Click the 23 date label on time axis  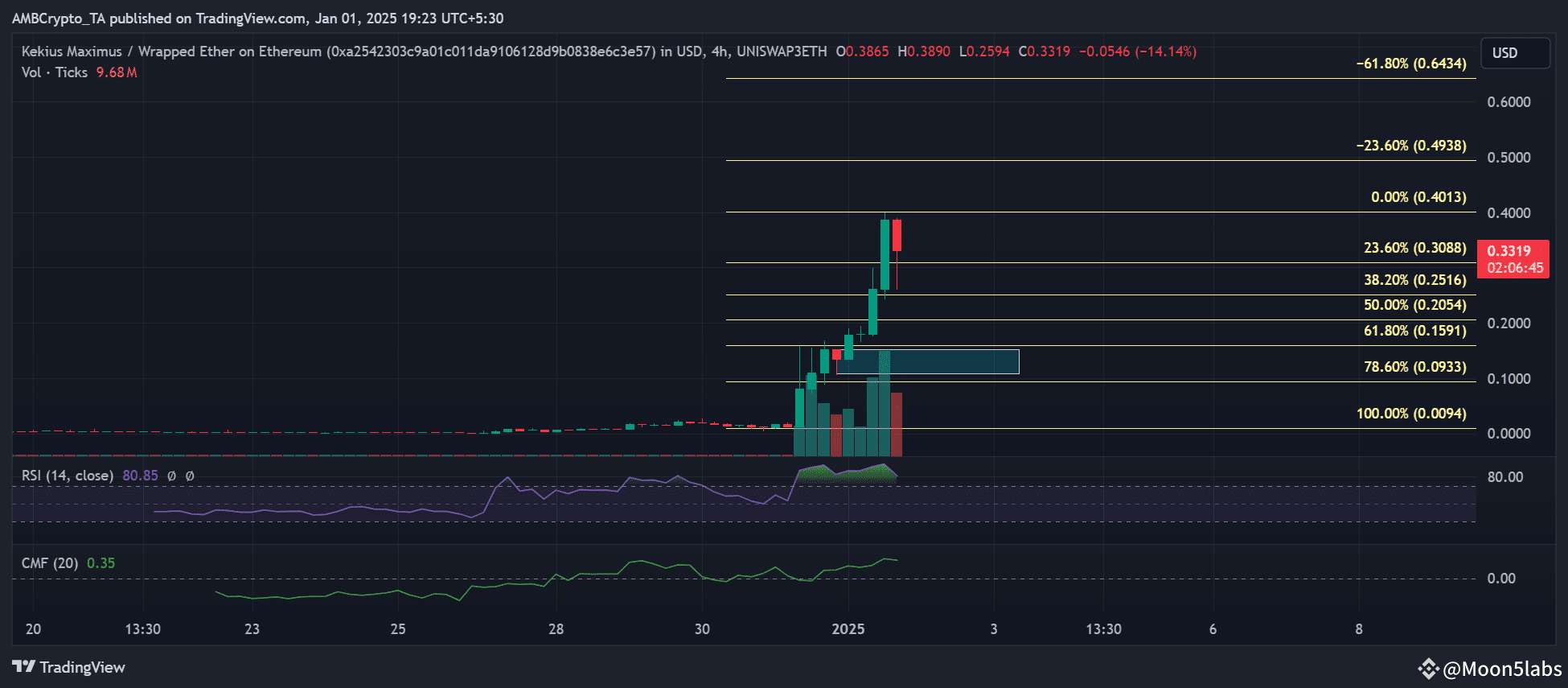252,629
